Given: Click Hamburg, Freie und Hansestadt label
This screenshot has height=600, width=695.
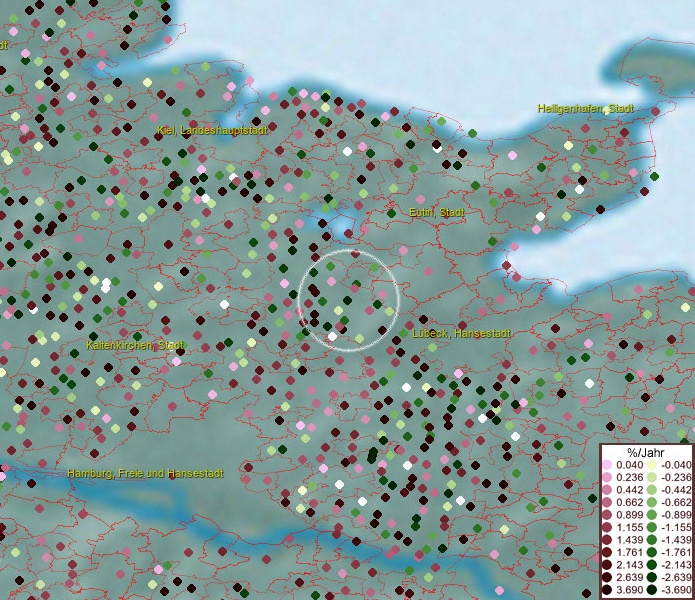Looking at the screenshot, I should pos(145,473).
